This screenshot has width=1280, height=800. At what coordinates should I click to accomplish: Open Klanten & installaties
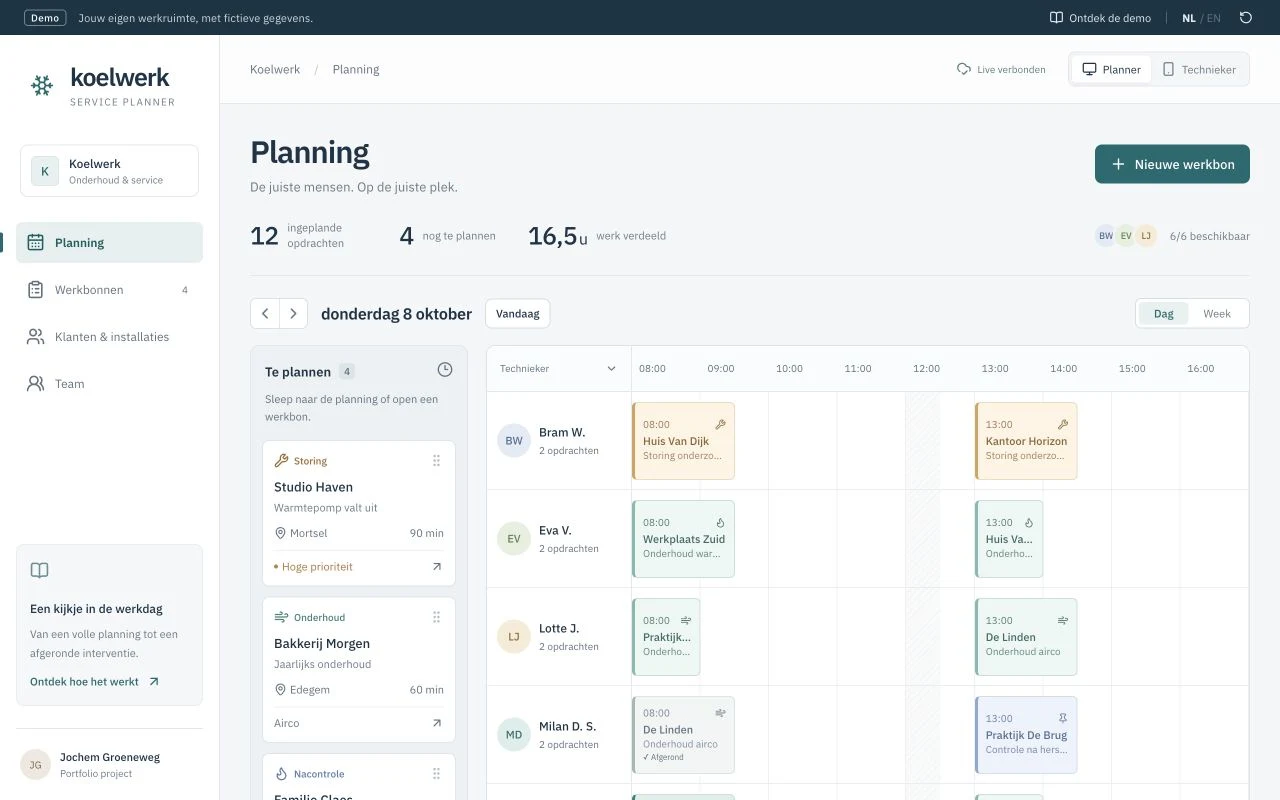coord(109,337)
